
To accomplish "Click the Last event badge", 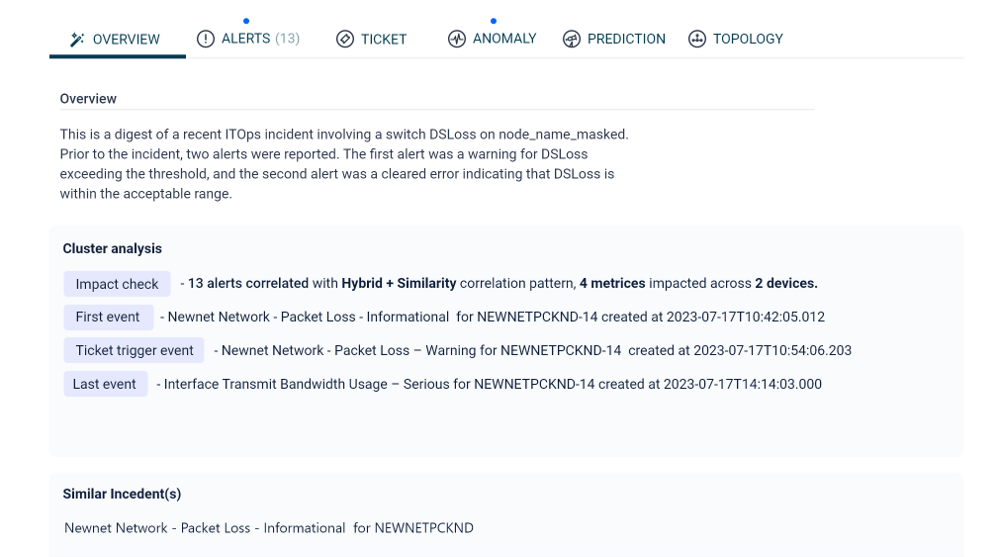I will 105,384.
